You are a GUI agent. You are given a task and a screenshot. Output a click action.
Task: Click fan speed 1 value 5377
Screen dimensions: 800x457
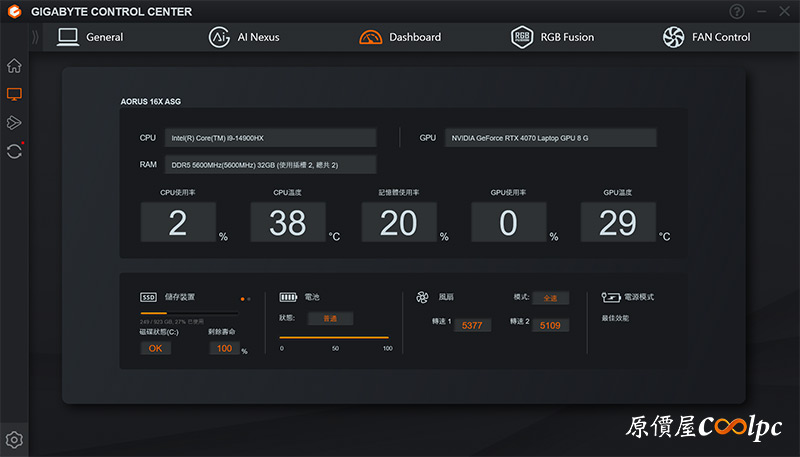(x=472, y=325)
